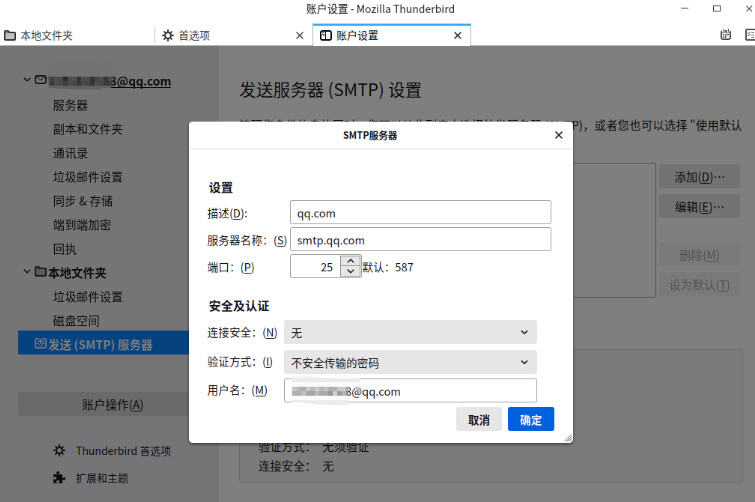This screenshot has height=502, width=755.
Task: Click the 编辑 edit server button
Action: 699,207
